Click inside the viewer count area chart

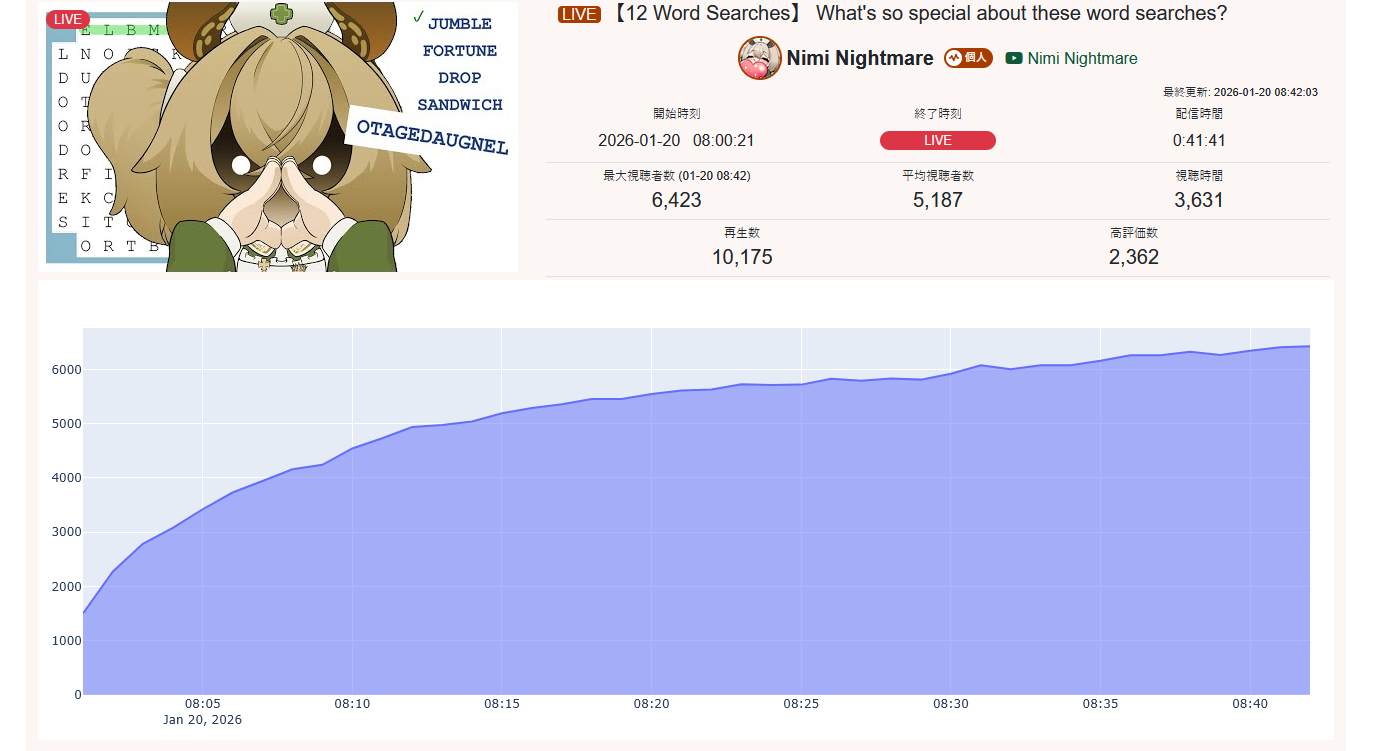696,511
